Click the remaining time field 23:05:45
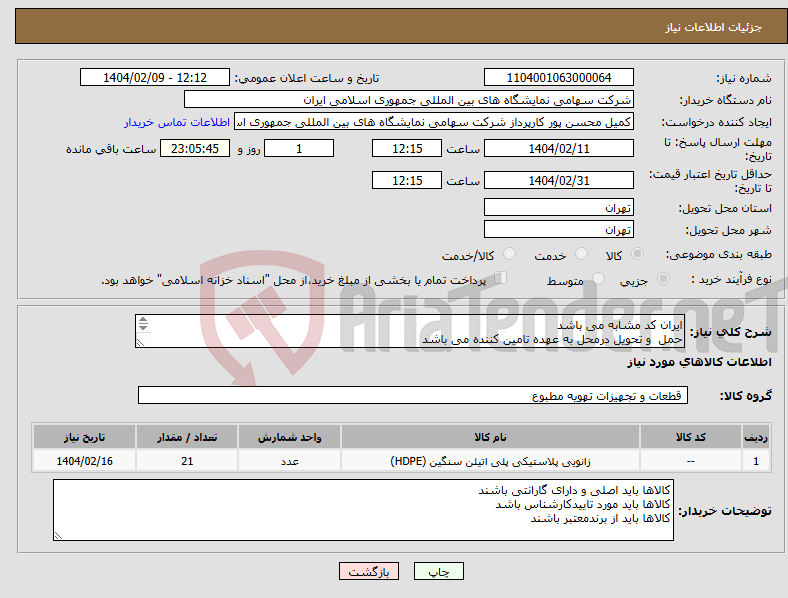Screen dimensions: 788x598 (195, 149)
